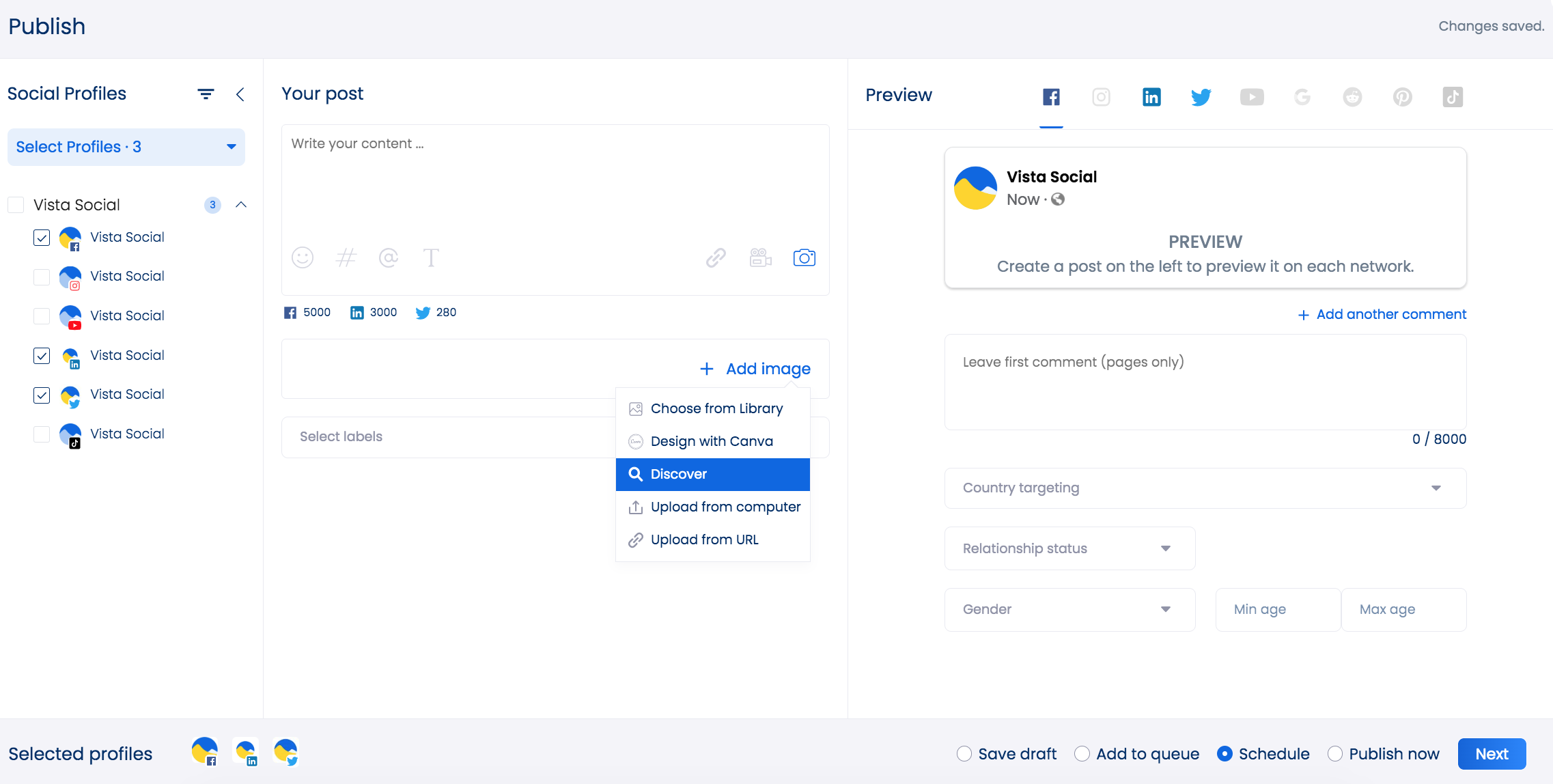Open the mention tool with the @ icon
The height and width of the screenshot is (784, 1553).
(388, 257)
